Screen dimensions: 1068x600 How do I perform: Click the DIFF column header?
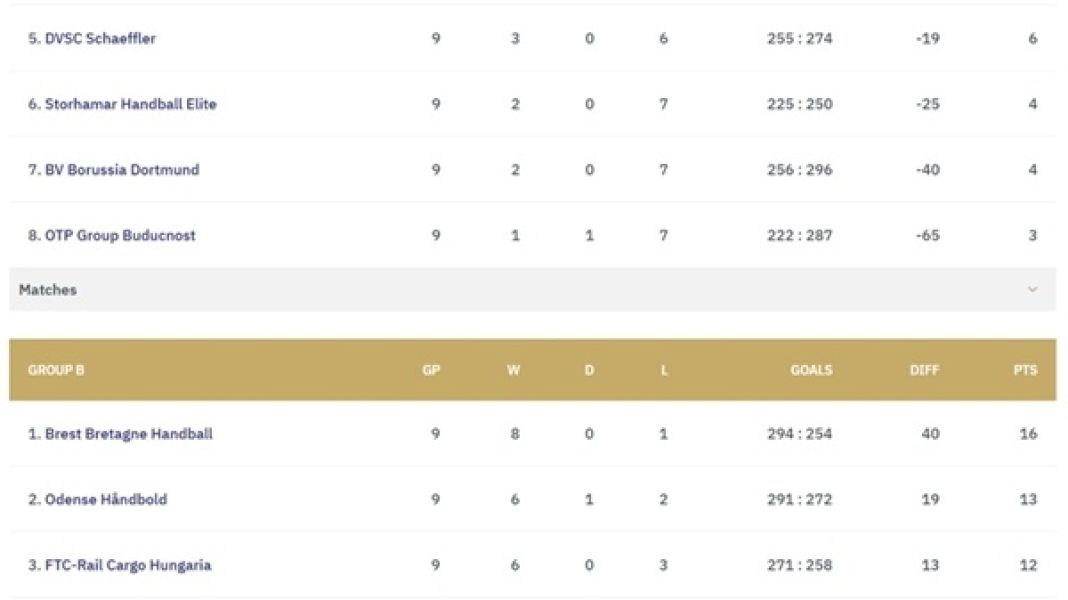[x=925, y=370]
